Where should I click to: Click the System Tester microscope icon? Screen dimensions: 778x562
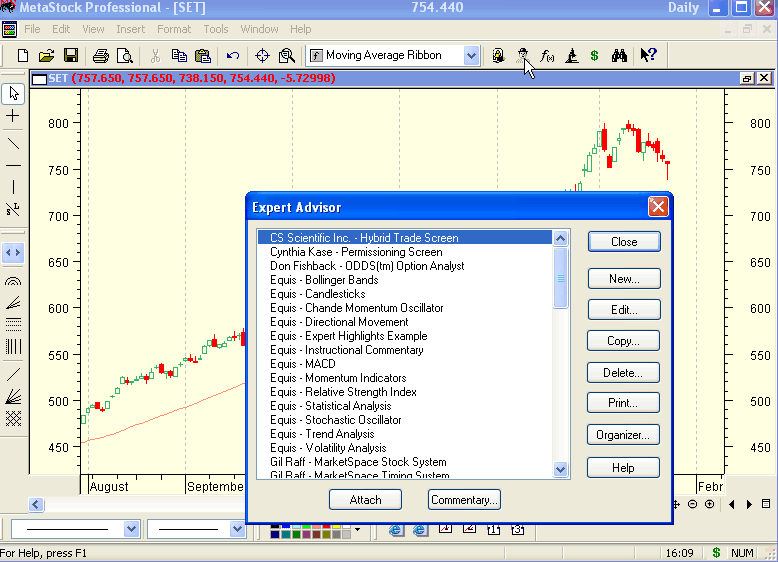(572, 56)
